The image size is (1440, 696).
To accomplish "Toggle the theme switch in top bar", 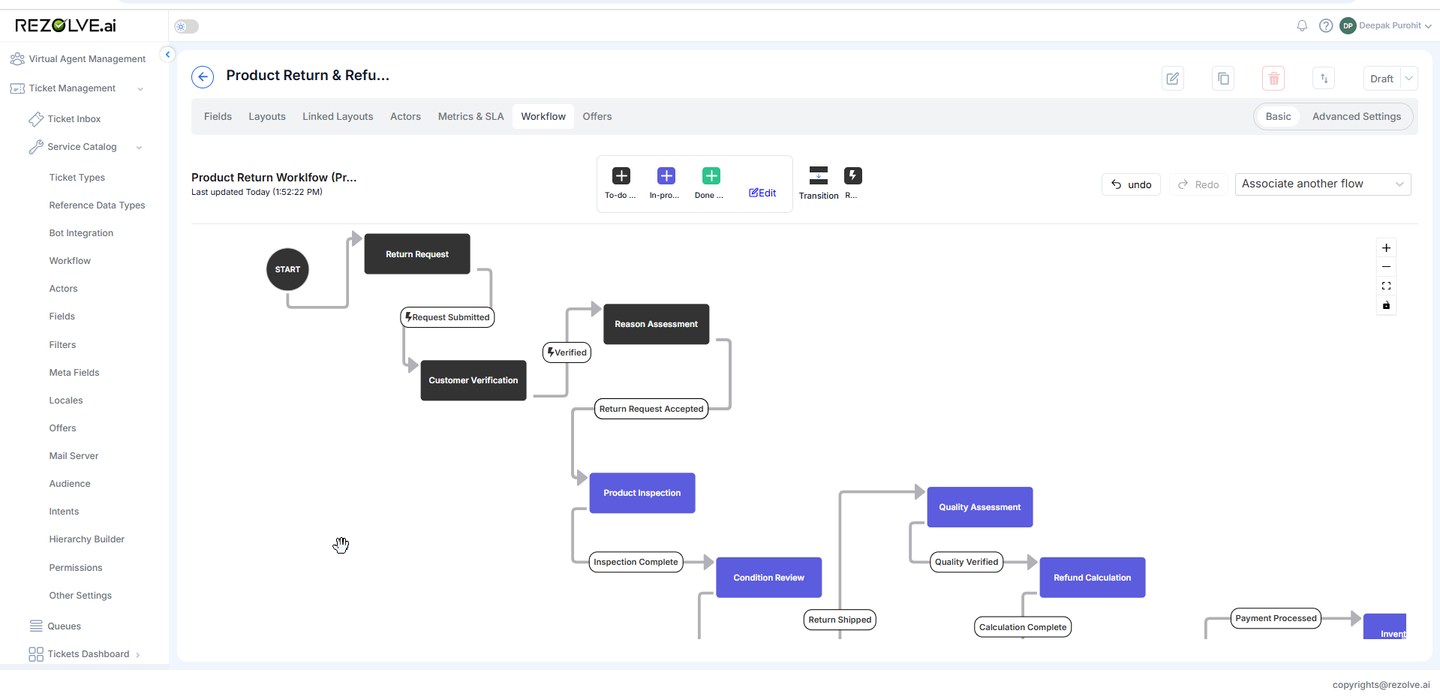I will pos(186,27).
